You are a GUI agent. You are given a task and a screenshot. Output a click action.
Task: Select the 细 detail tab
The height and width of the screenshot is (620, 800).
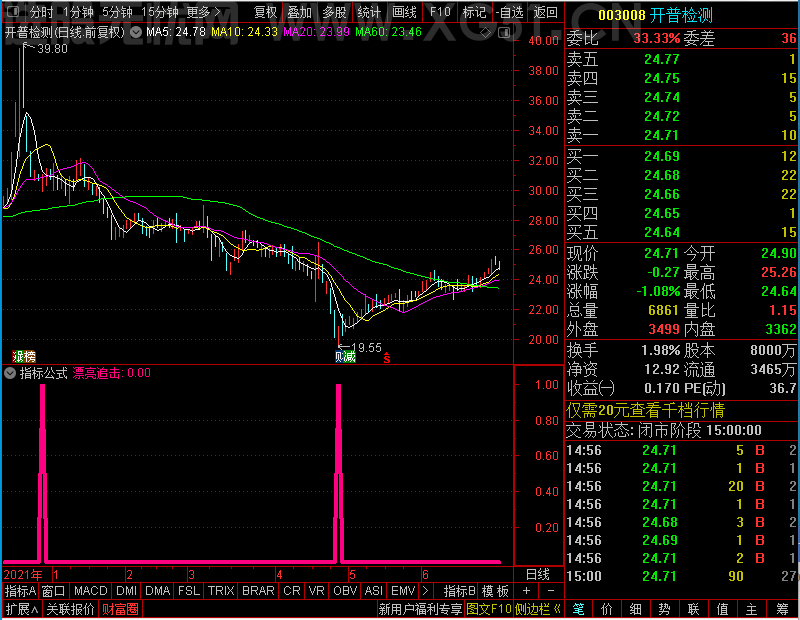pyautogui.click(x=636, y=609)
